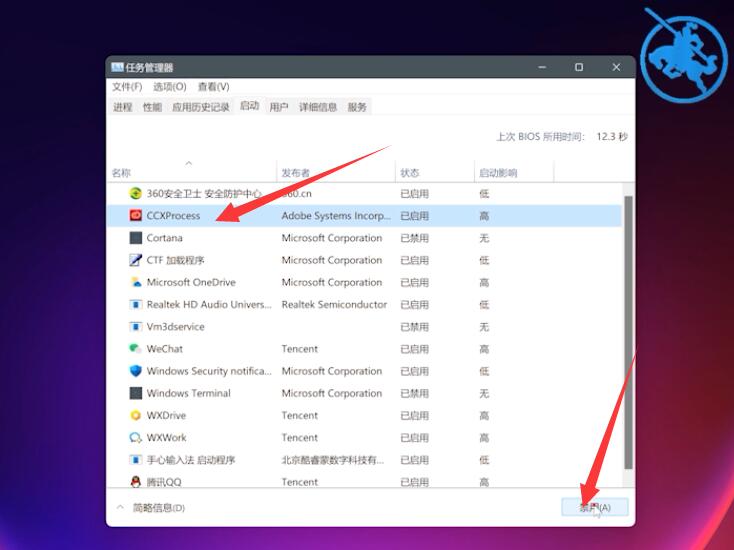This screenshot has height=550, width=734.
Task: Click the vertical scrollbar thumb
Action: click(x=628, y=332)
